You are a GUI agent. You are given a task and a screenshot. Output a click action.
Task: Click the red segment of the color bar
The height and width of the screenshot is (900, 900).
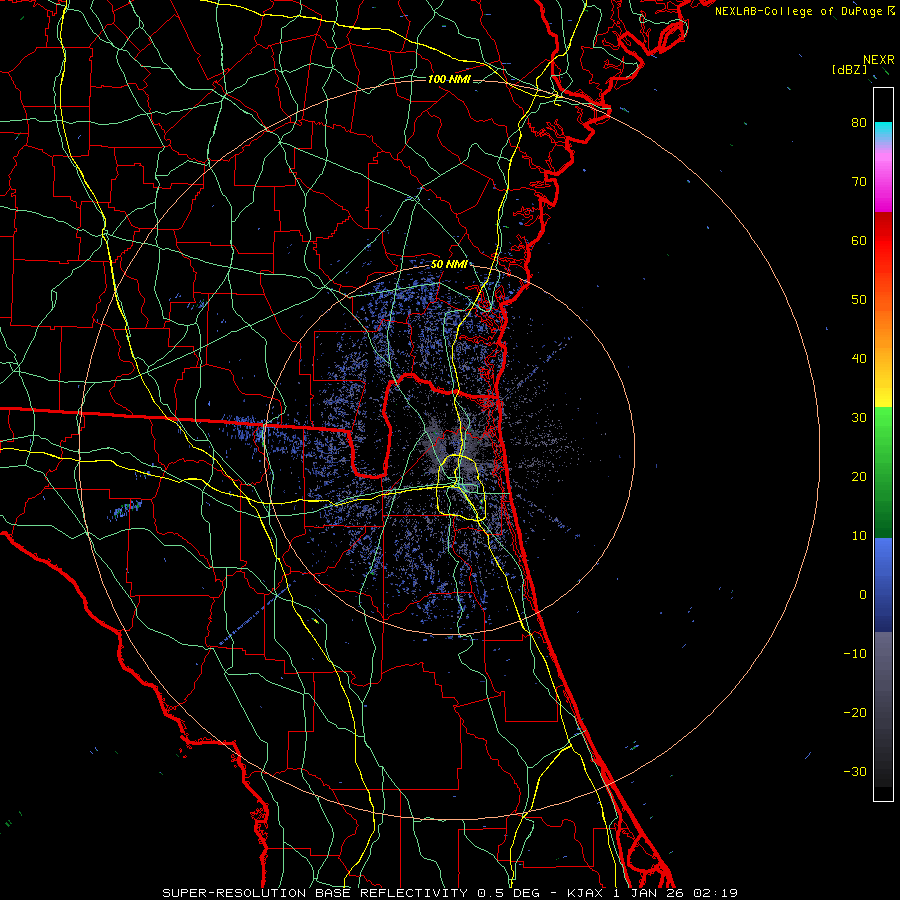coord(883,242)
